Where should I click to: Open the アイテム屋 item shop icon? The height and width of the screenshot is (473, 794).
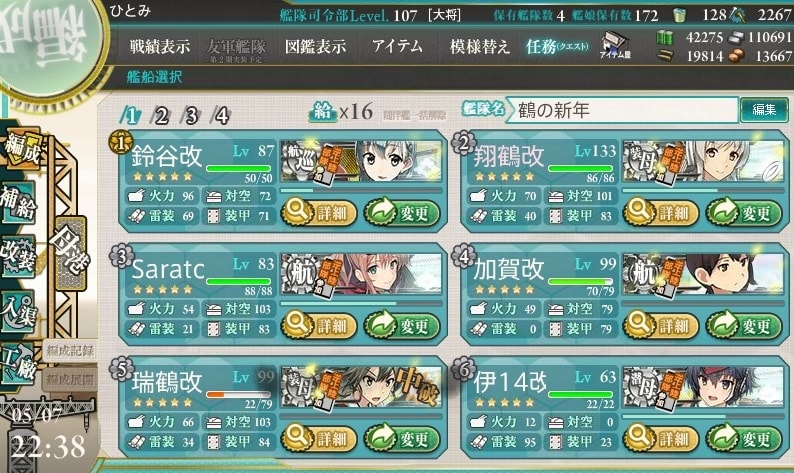pyautogui.click(x=614, y=45)
